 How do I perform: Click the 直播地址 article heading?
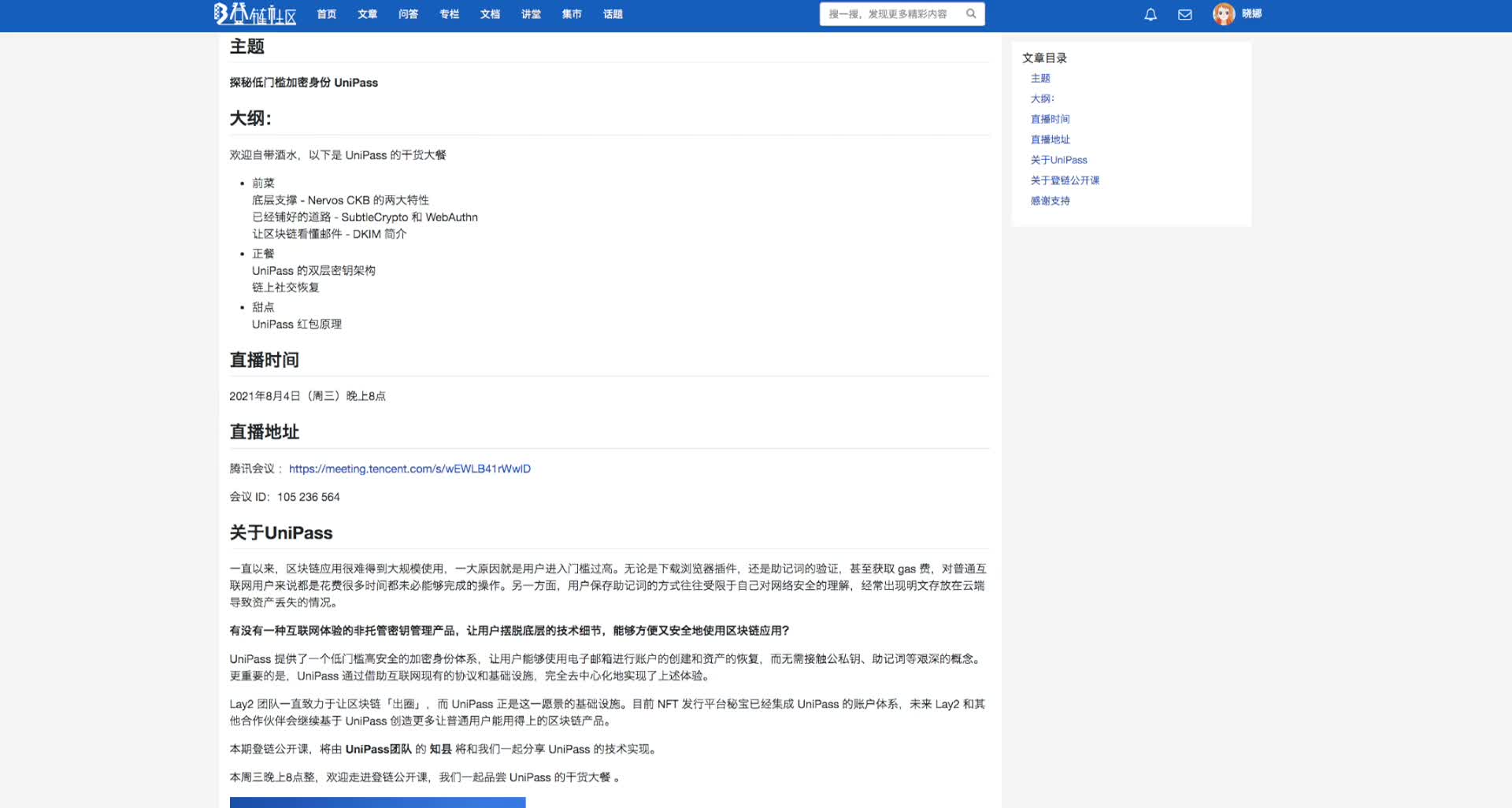point(264,432)
